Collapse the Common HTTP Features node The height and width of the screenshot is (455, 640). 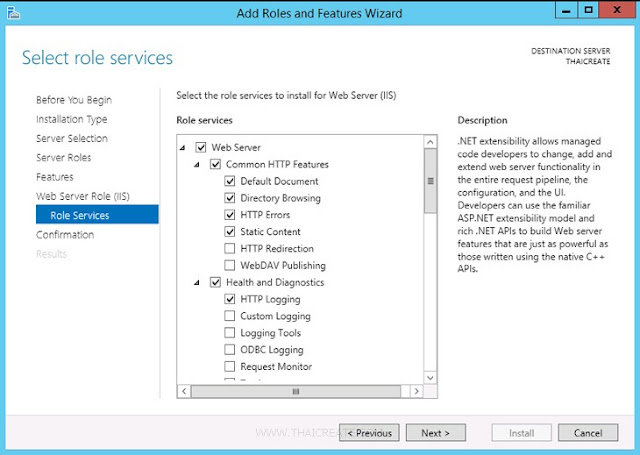197,164
